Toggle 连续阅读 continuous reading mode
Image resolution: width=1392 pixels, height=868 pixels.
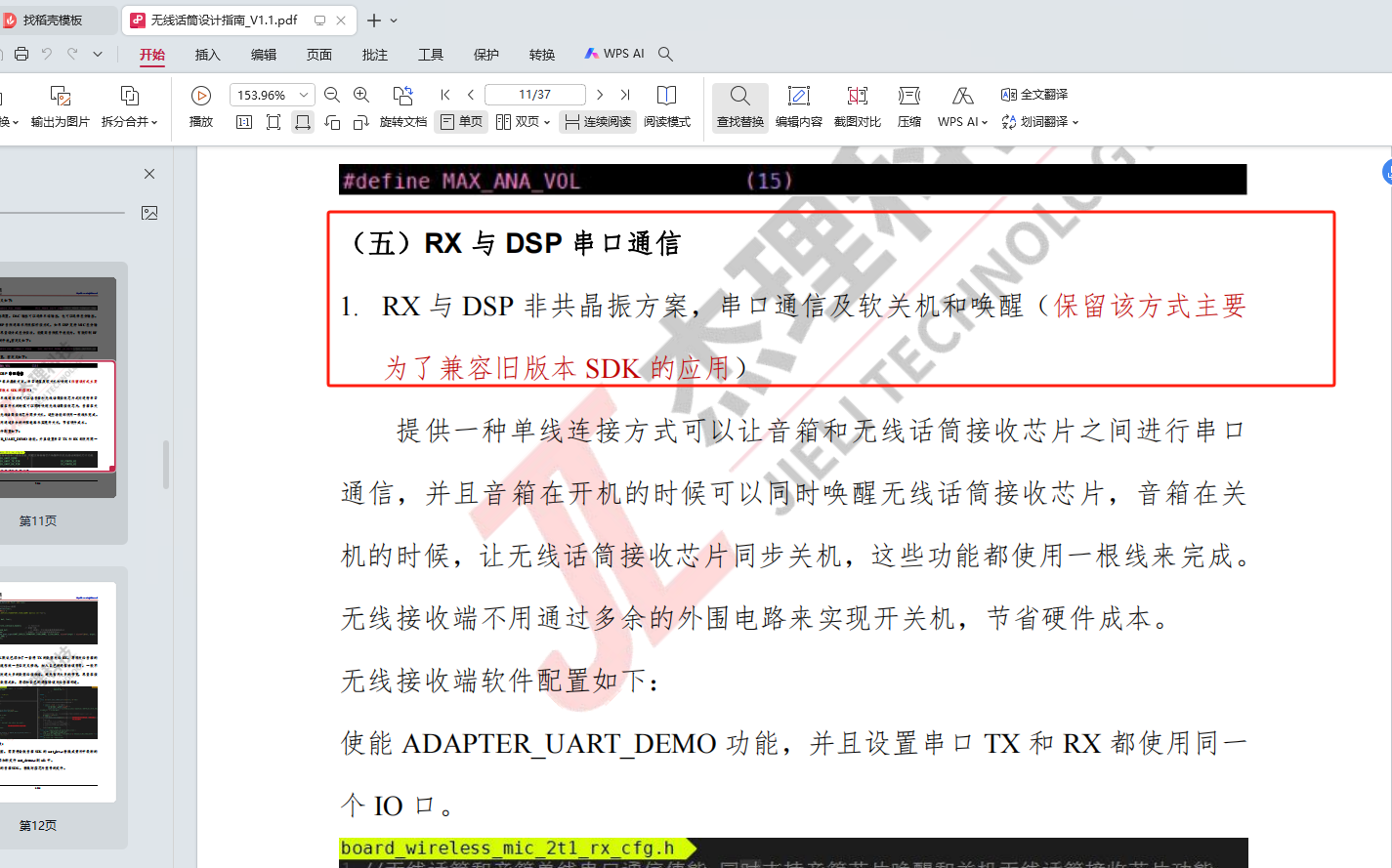point(598,122)
